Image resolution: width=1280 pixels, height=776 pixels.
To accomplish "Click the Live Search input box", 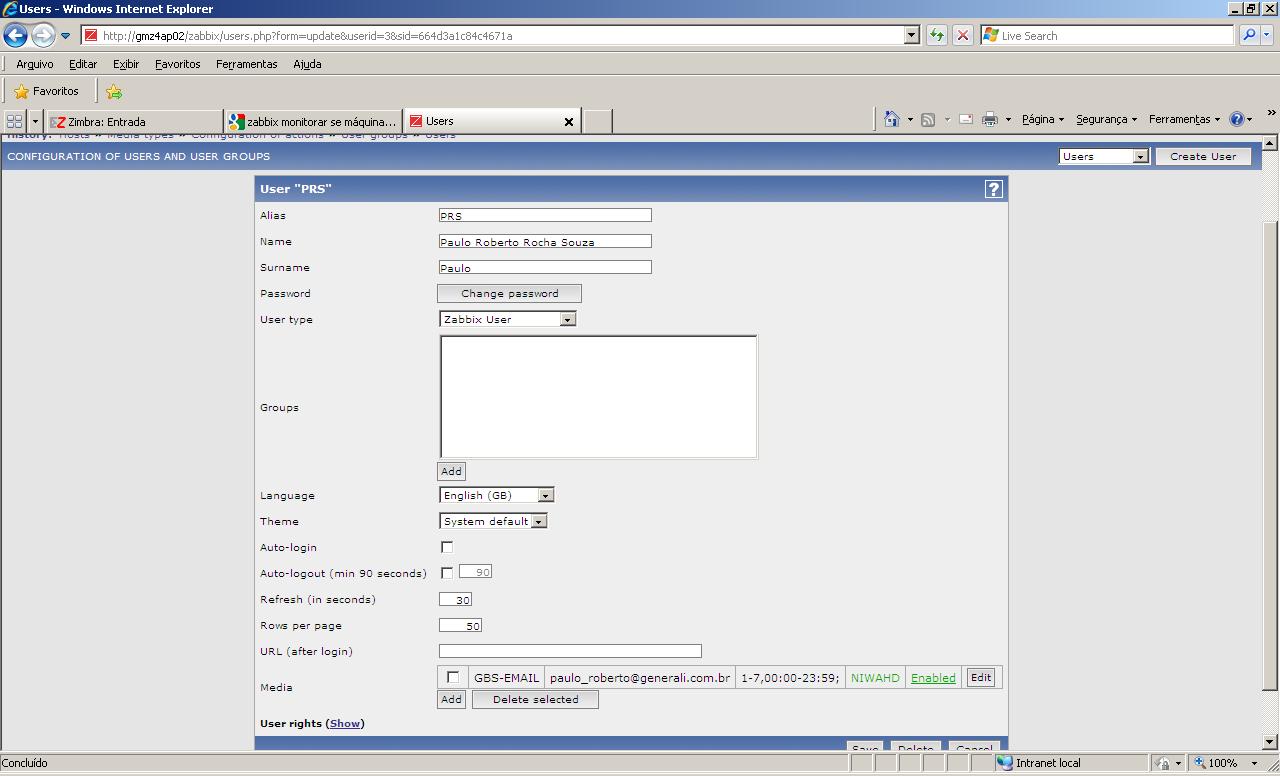I will coord(1107,35).
